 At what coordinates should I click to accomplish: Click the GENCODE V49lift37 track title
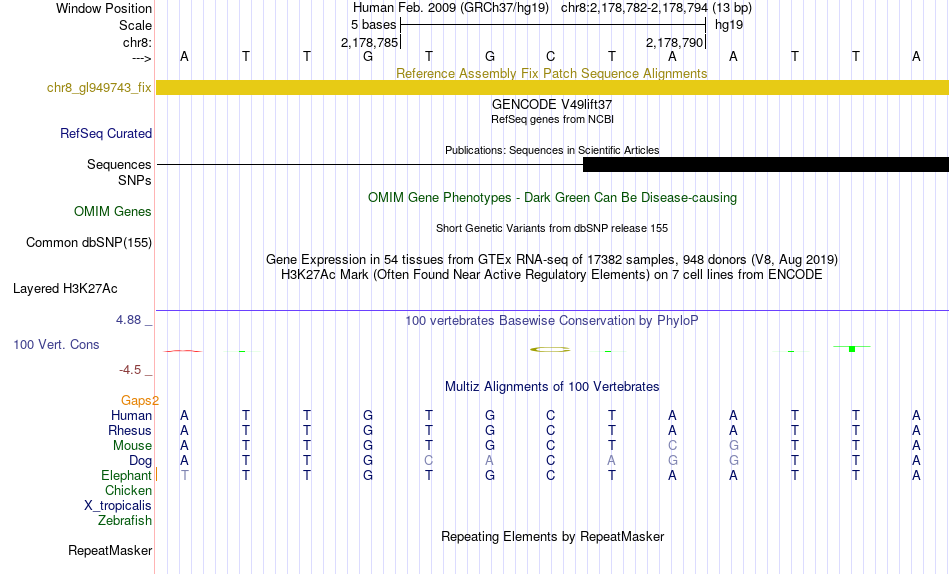click(552, 104)
